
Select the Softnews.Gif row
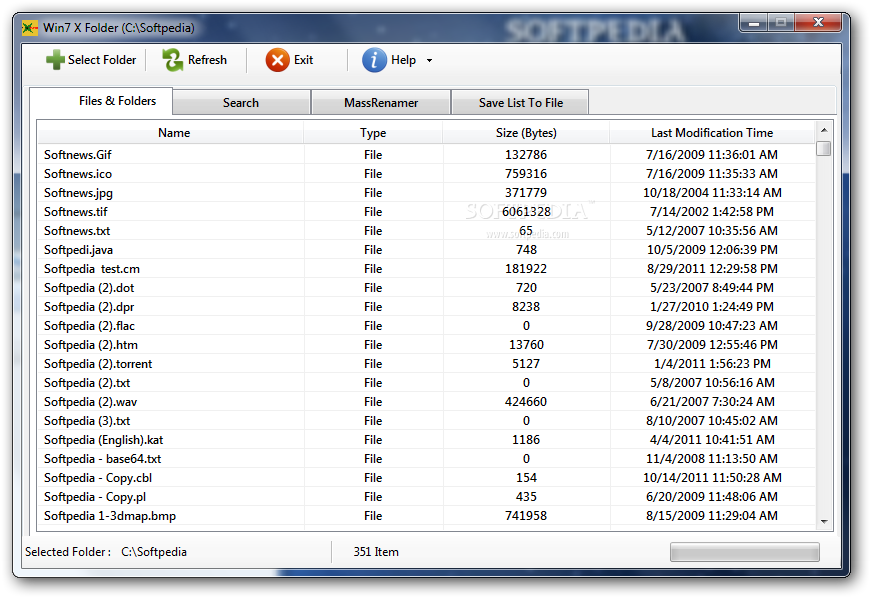tap(426, 154)
